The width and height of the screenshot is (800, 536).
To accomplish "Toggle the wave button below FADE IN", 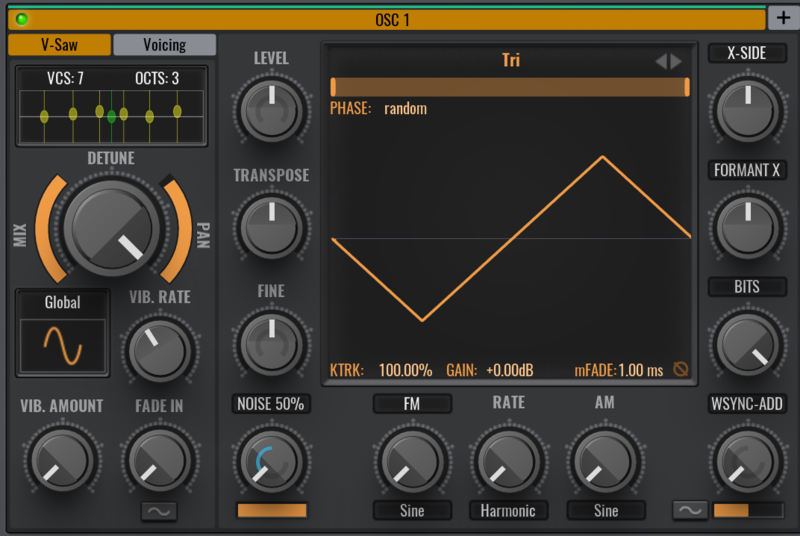I will click(159, 512).
